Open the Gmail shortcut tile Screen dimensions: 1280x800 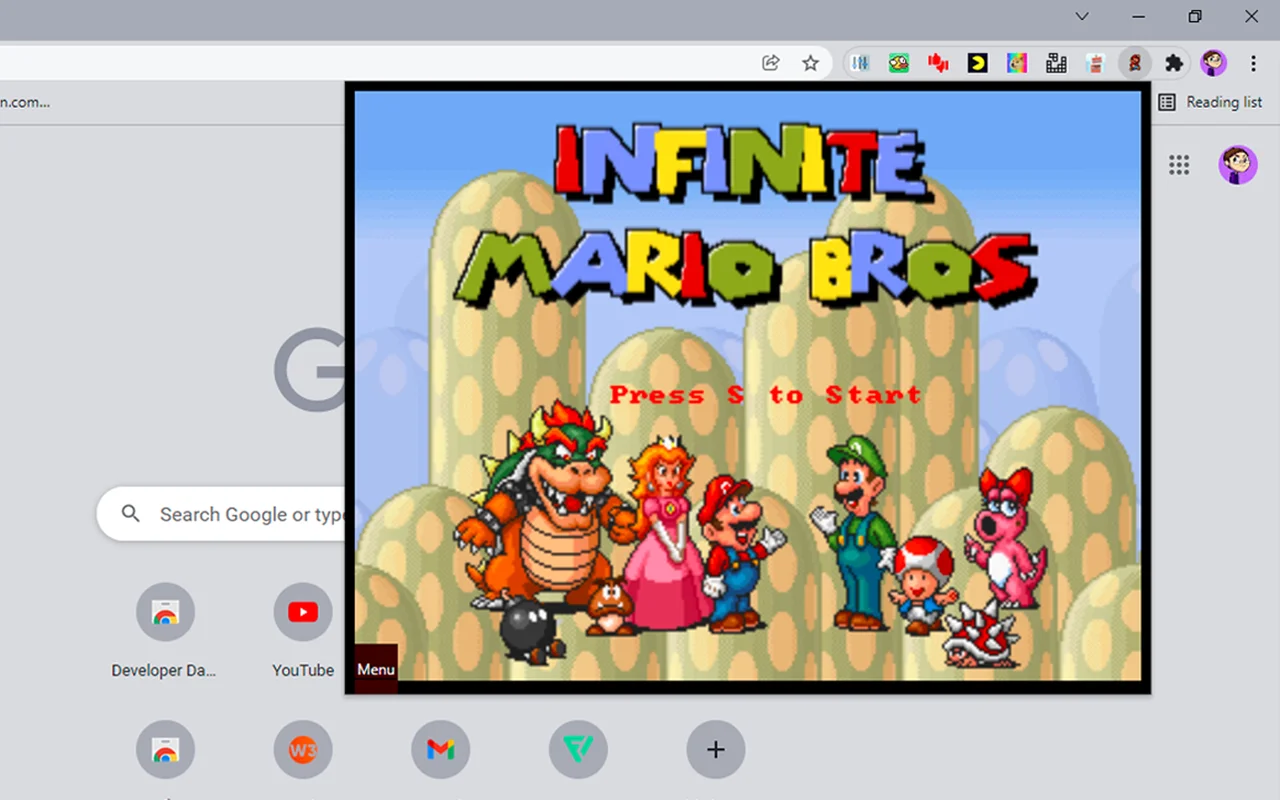click(x=440, y=749)
